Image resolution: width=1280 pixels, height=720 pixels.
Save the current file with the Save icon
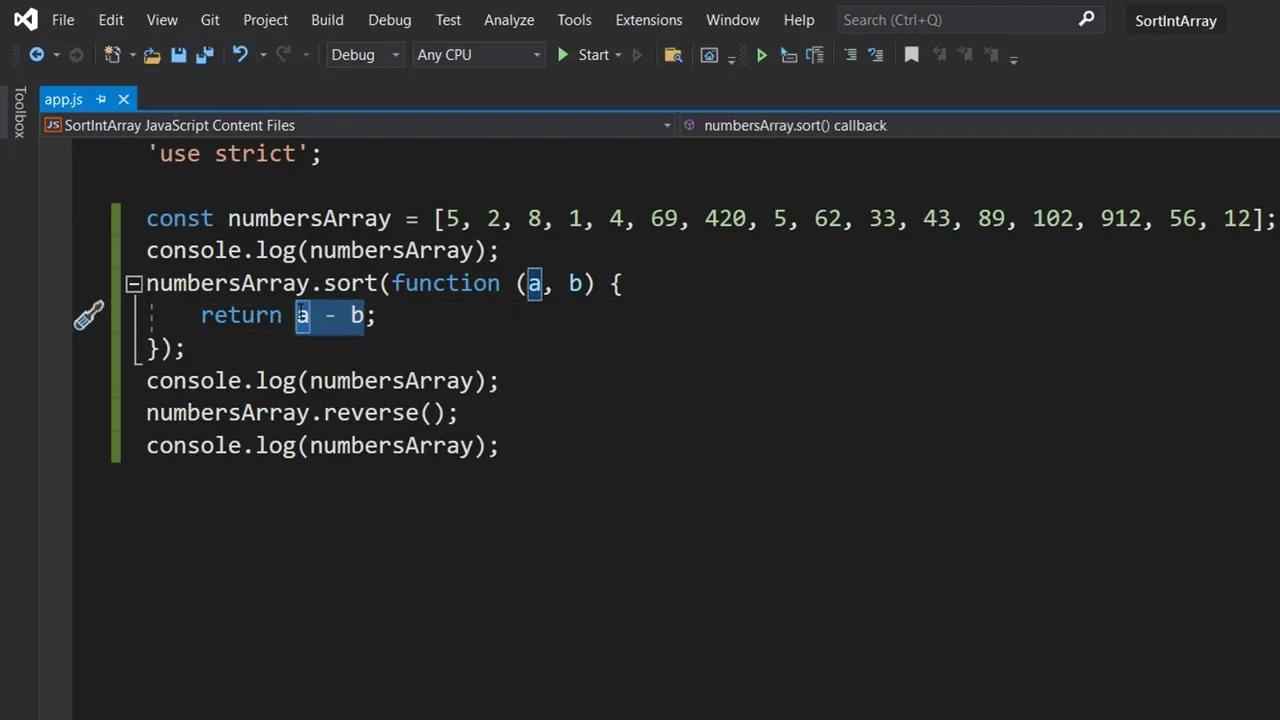click(x=178, y=55)
